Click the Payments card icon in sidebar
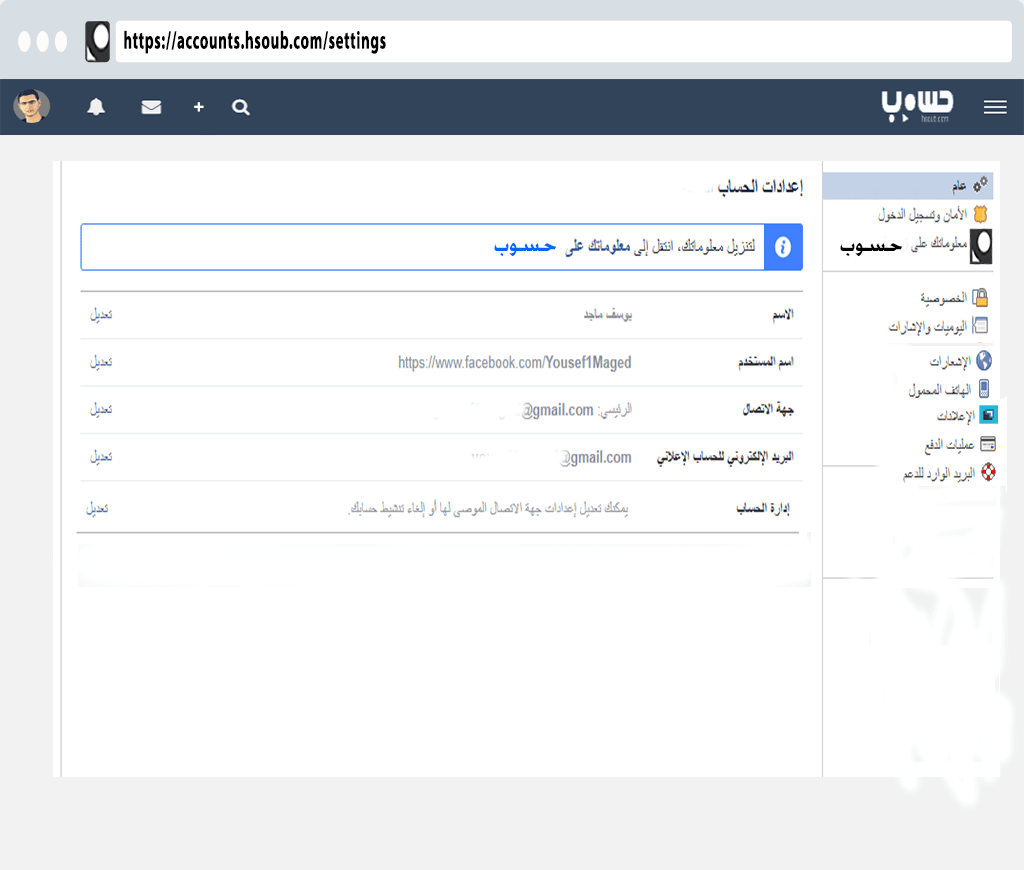 [x=986, y=443]
